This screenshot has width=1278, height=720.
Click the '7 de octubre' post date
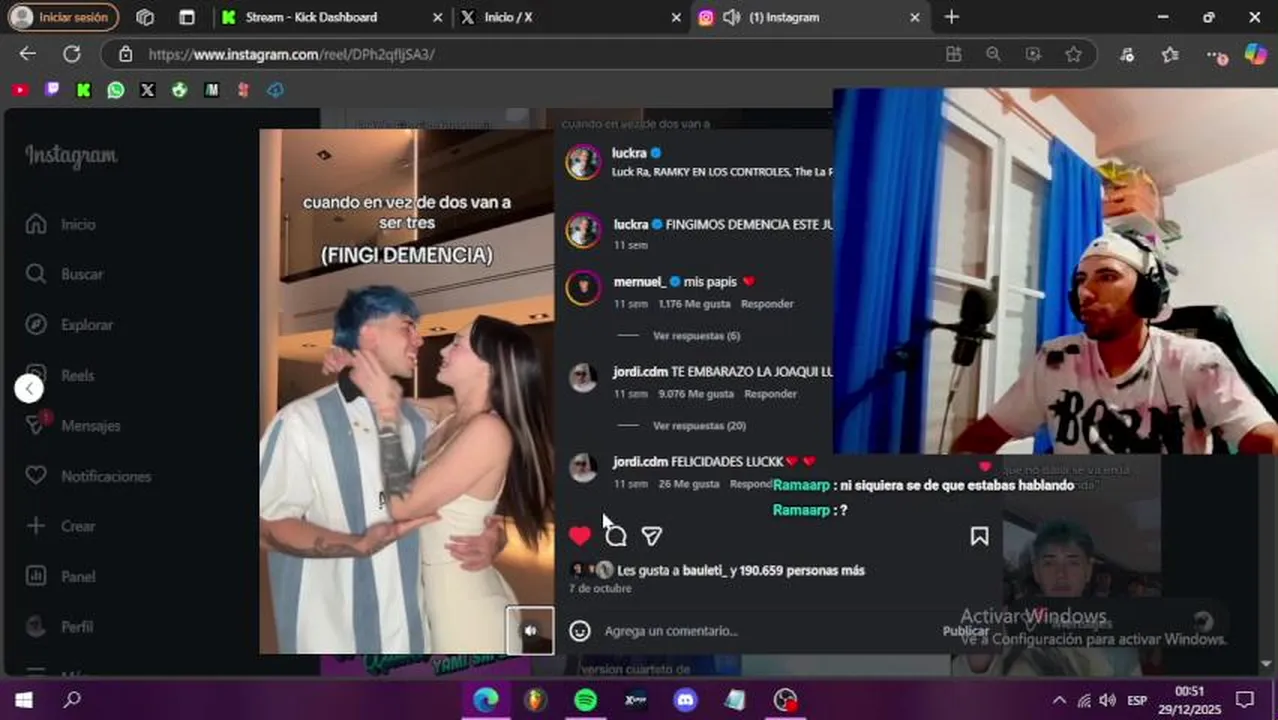(x=600, y=589)
